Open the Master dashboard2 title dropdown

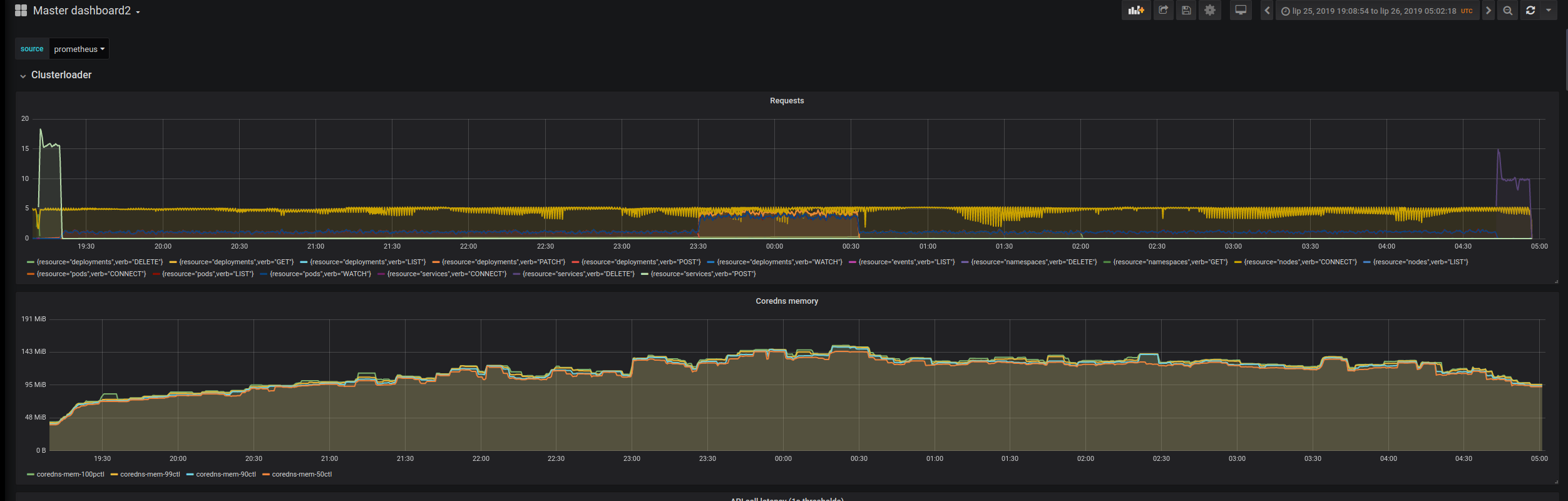click(86, 11)
